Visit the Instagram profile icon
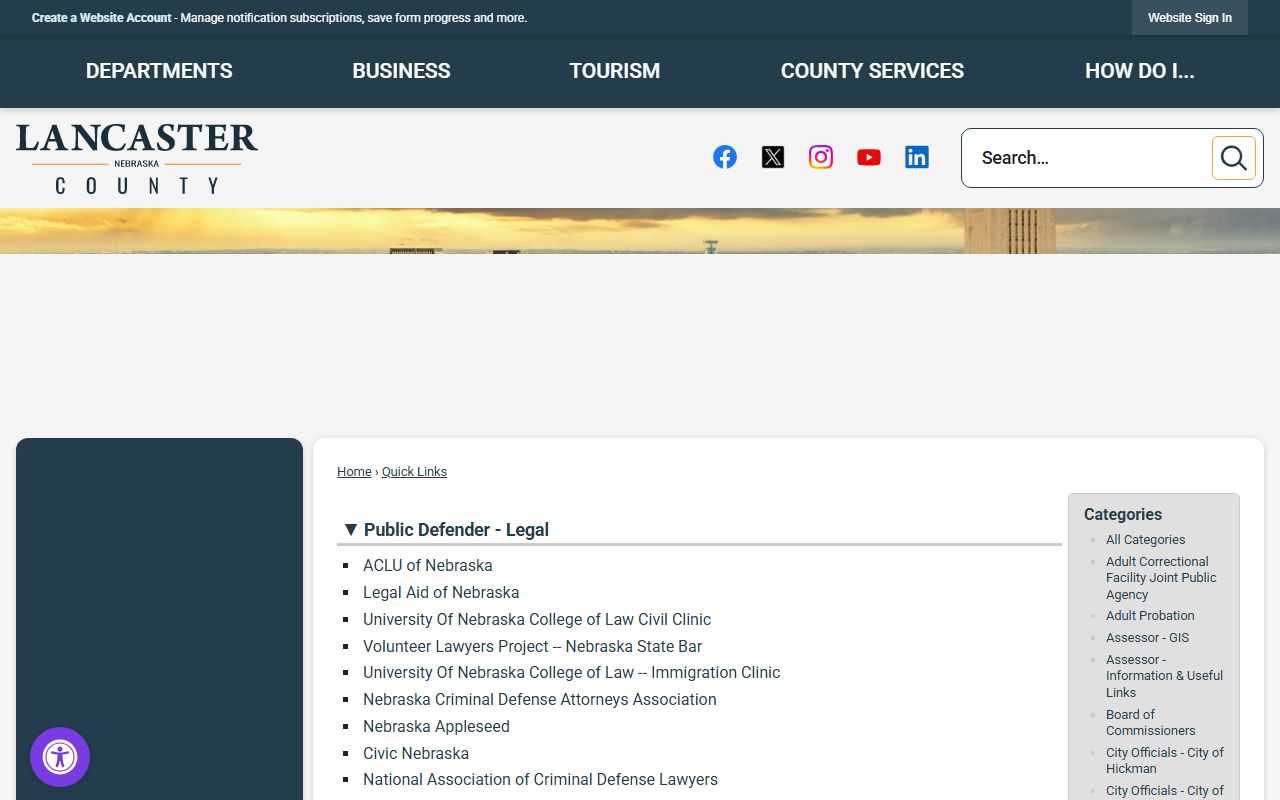Viewport: 1280px width, 800px height. [821, 157]
